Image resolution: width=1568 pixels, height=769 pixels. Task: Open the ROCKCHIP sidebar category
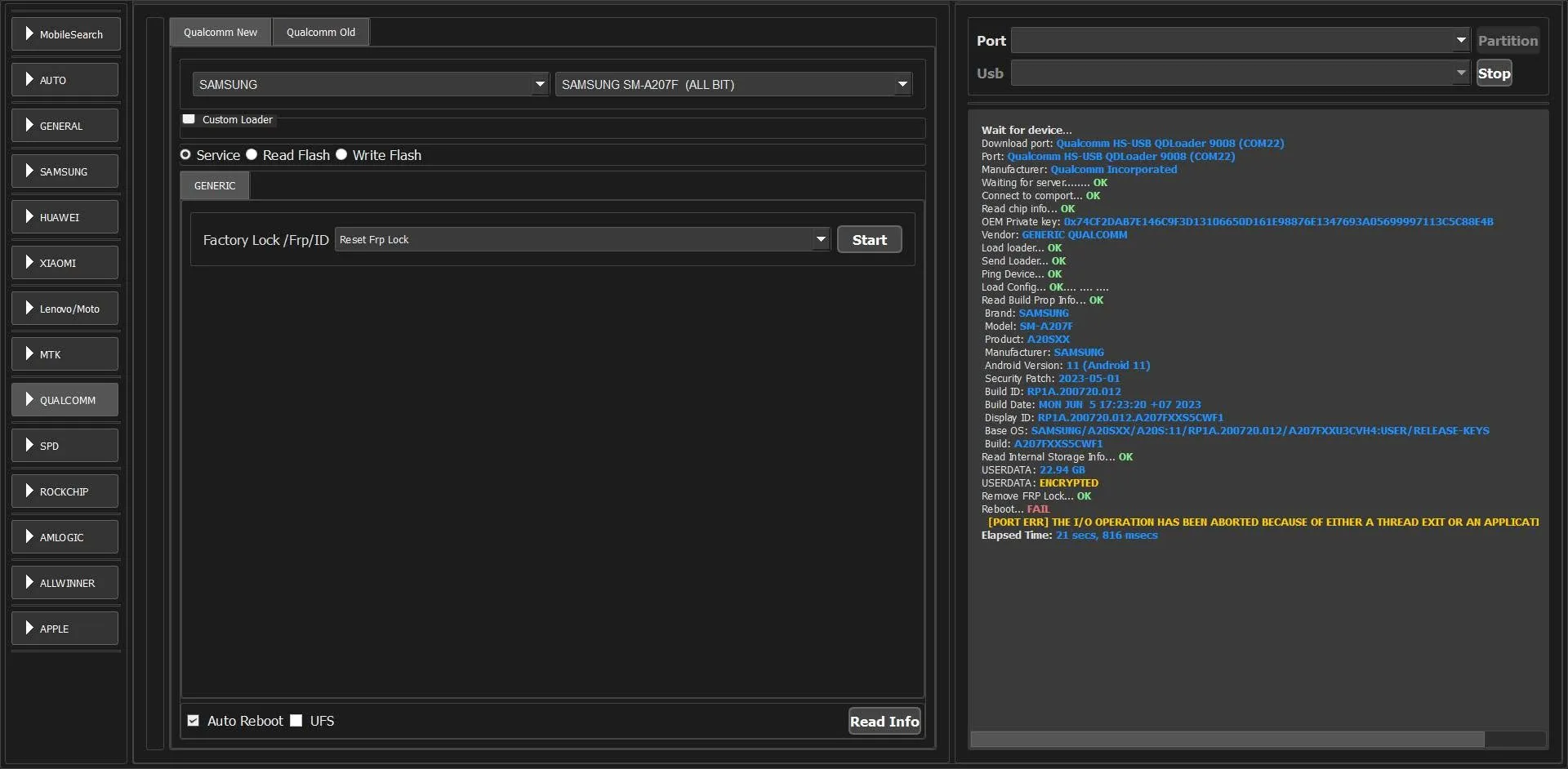[x=66, y=491]
